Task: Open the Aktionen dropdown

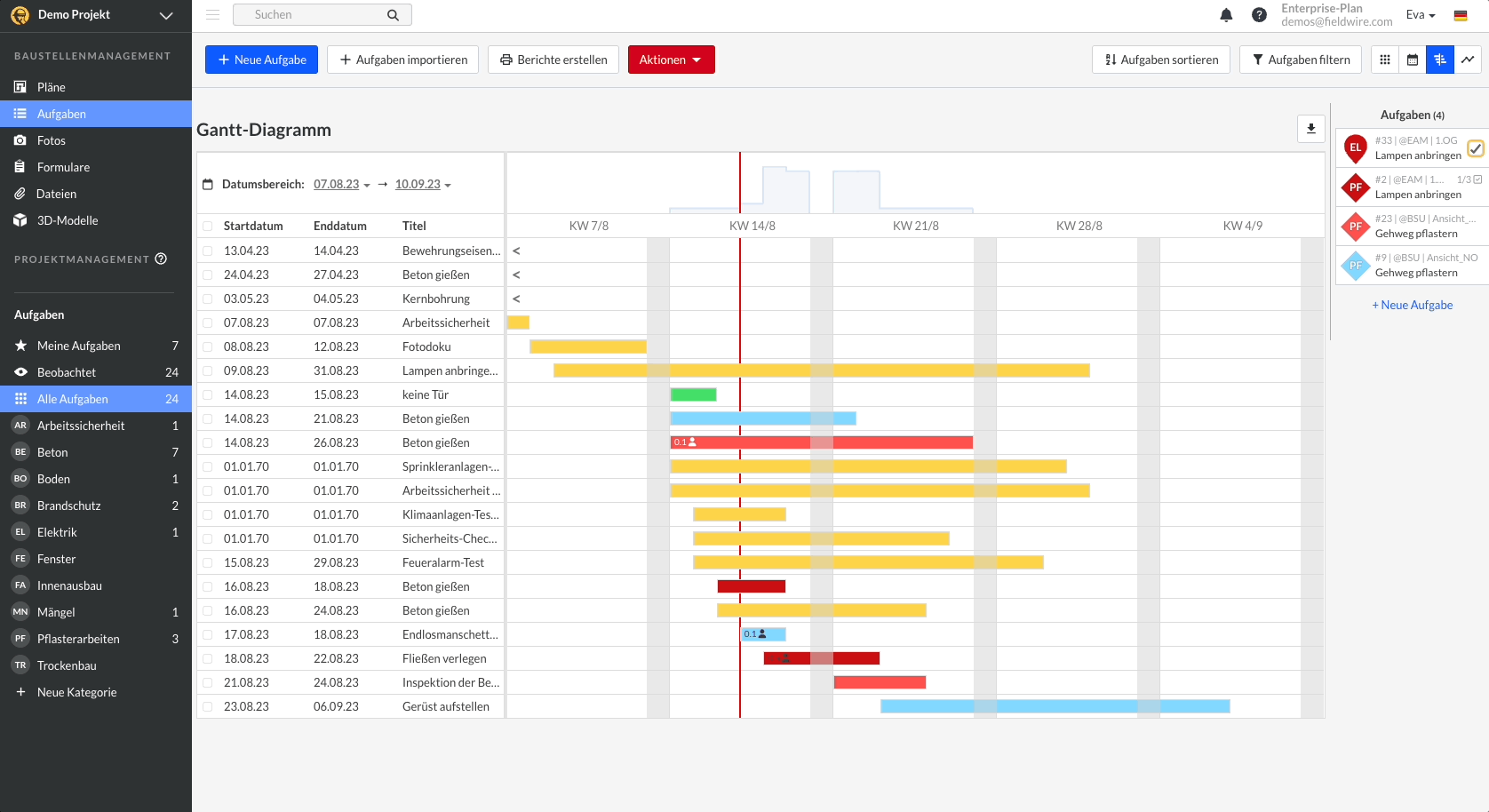Action: point(671,60)
